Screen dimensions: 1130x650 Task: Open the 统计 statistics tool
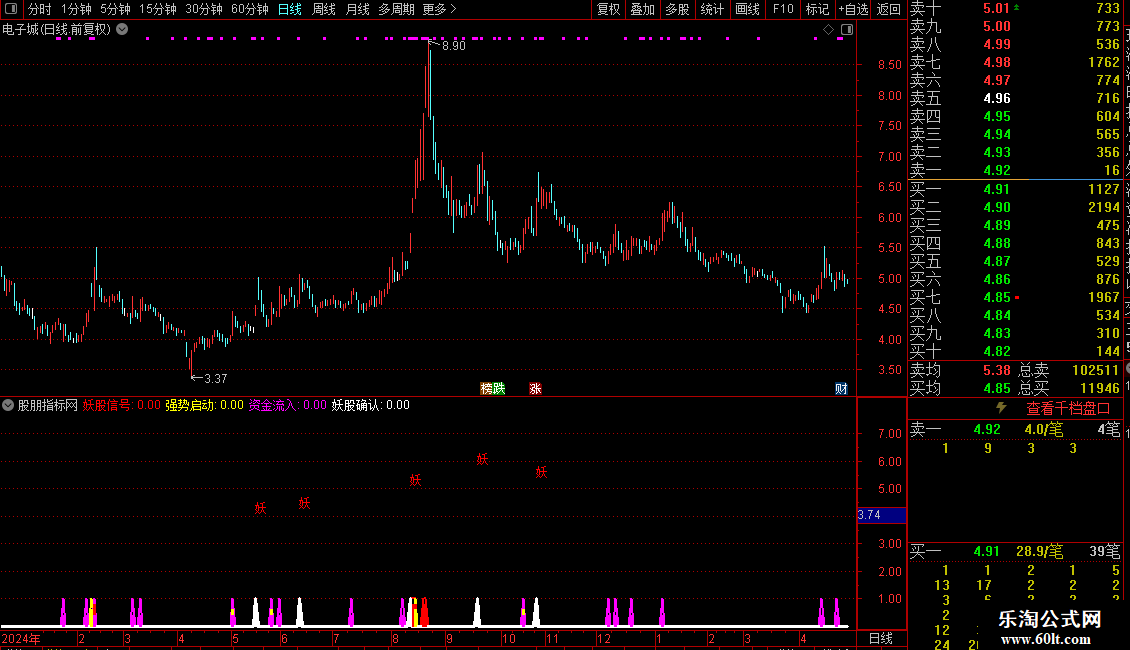[712, 9]
